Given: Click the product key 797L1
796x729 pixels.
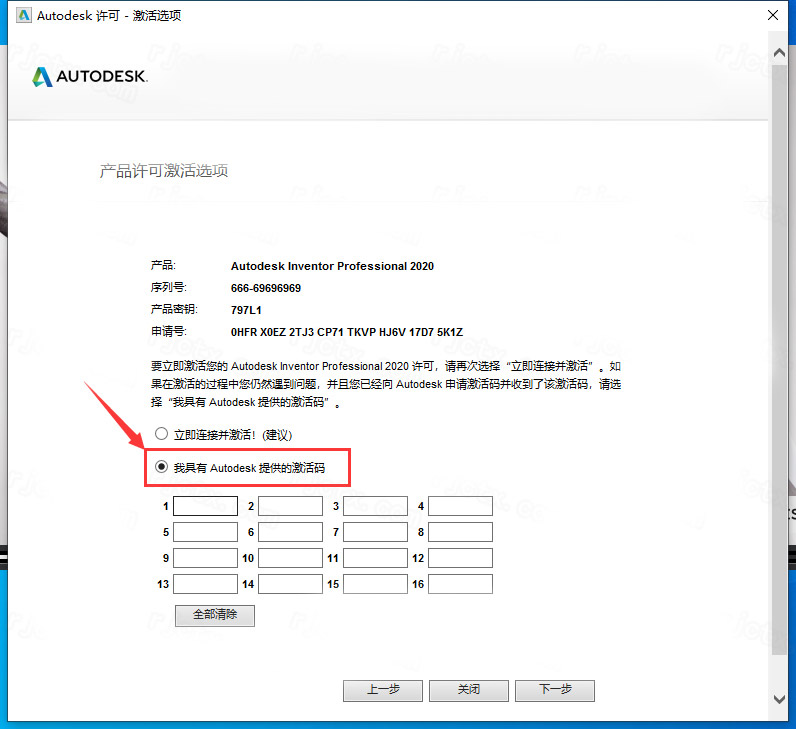Looking at the screenshot, I should 246,310.
